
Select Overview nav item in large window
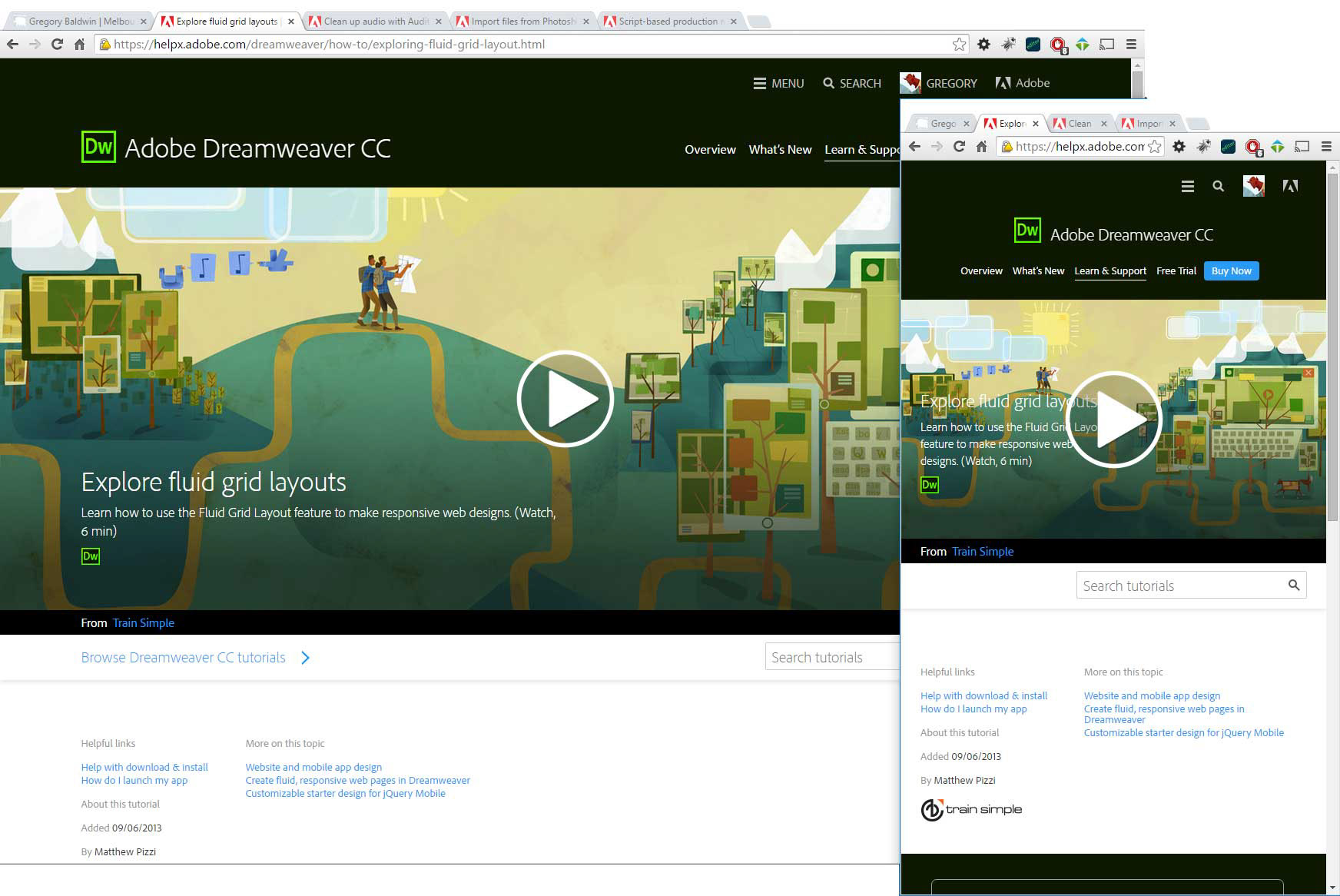pos(710,150)
